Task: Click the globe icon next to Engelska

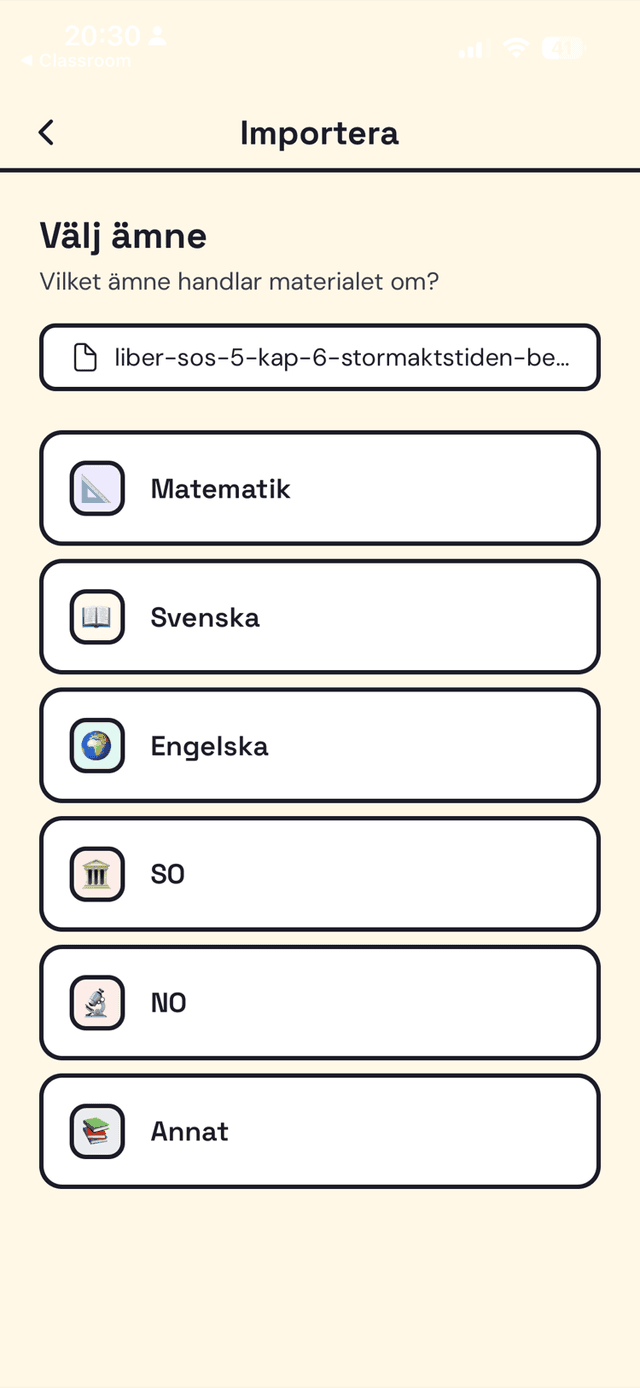Action: (97, 745)
